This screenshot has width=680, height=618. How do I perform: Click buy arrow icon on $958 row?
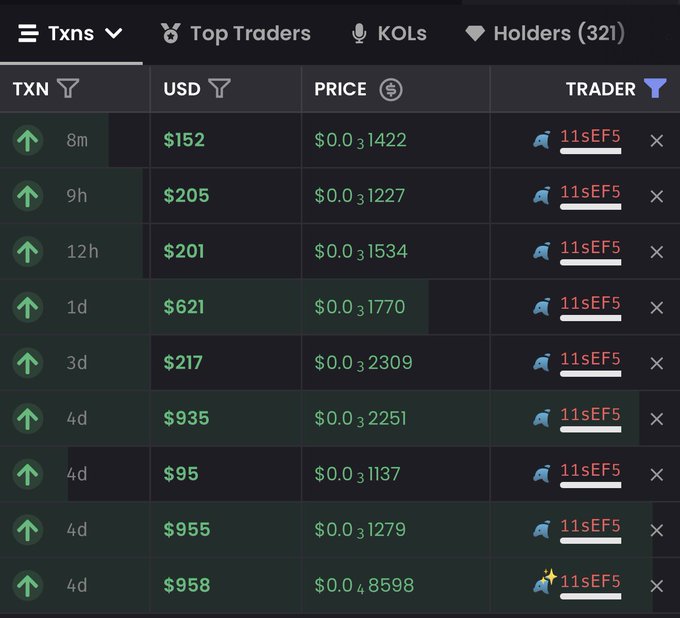pyautogui.click(x=28, y=585)
